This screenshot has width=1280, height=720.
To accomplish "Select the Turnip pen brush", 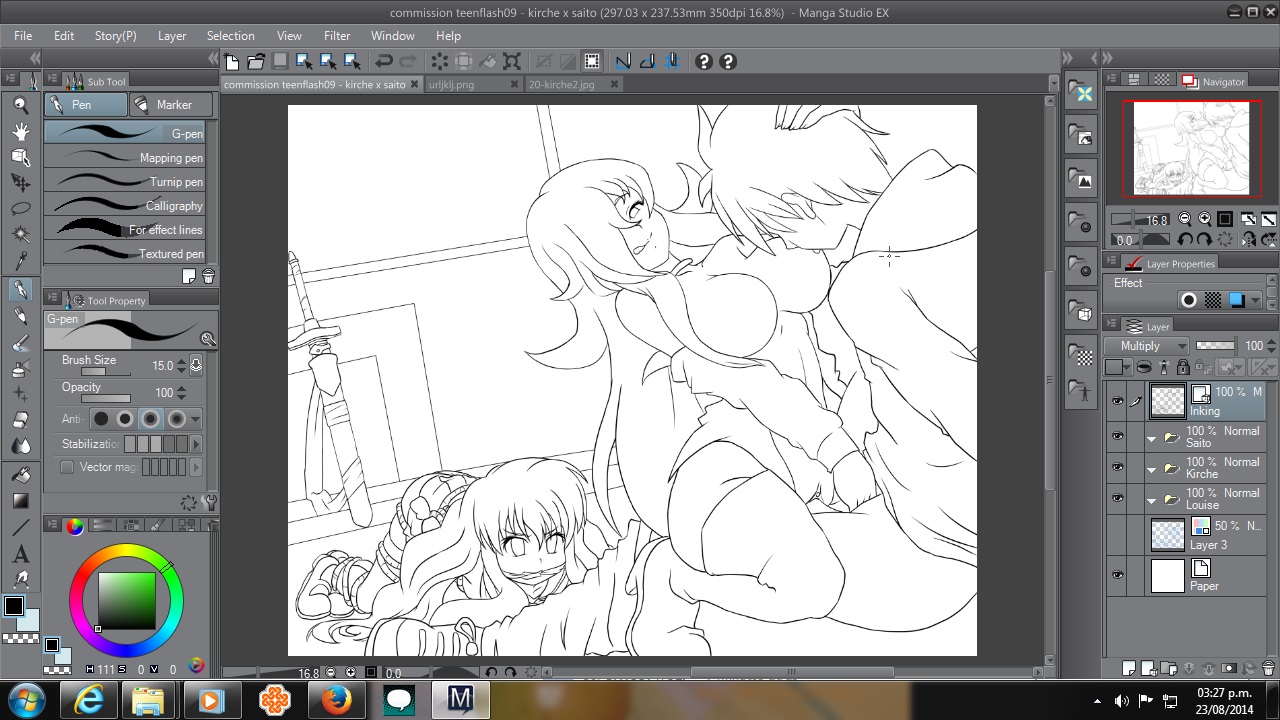I will 125,182.
